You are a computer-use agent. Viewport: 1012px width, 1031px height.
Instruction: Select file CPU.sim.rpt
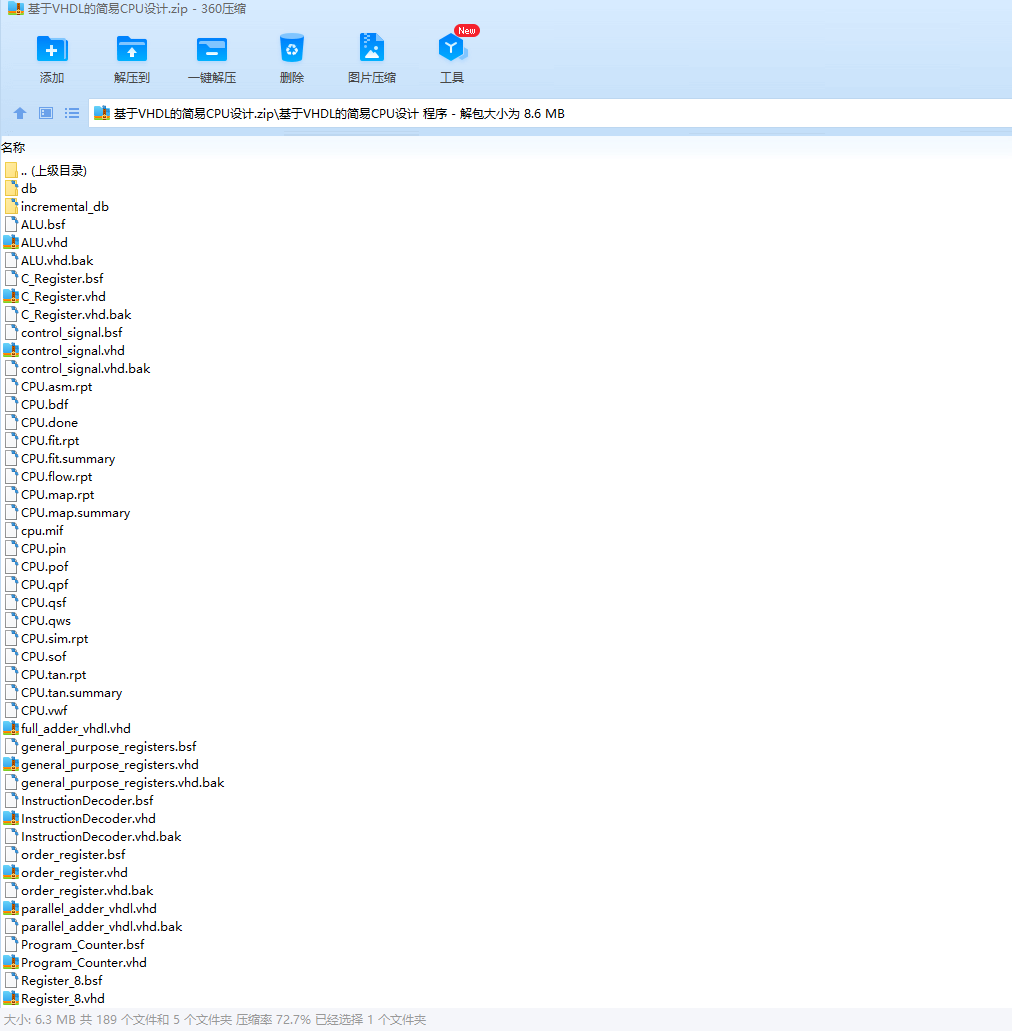55,638
